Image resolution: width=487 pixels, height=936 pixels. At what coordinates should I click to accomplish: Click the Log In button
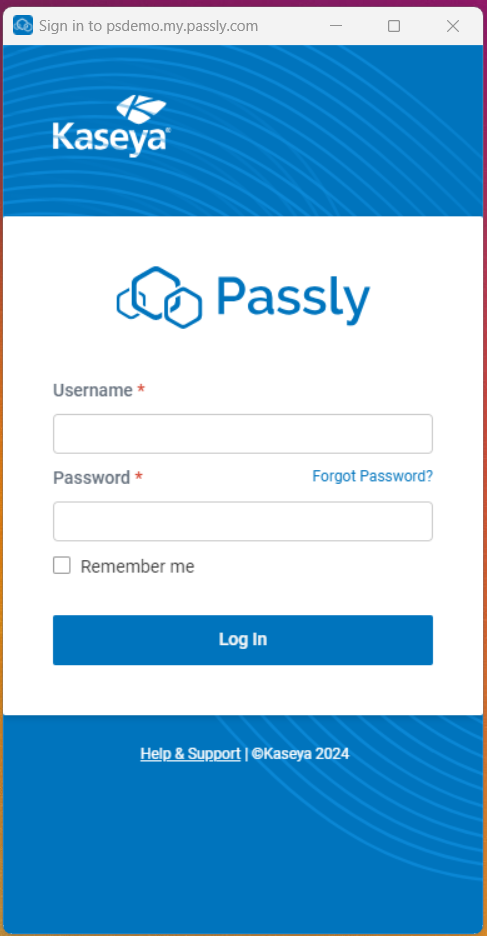(243, 640)
